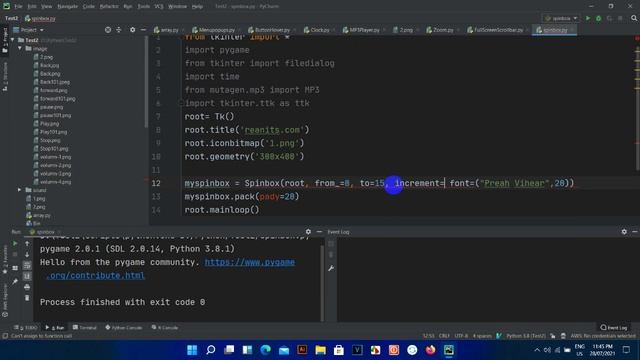Screen dimensions: 640x360
Task: Open Firefox from the taskbar
Action: pyautogui.click(x=430, y=350)
